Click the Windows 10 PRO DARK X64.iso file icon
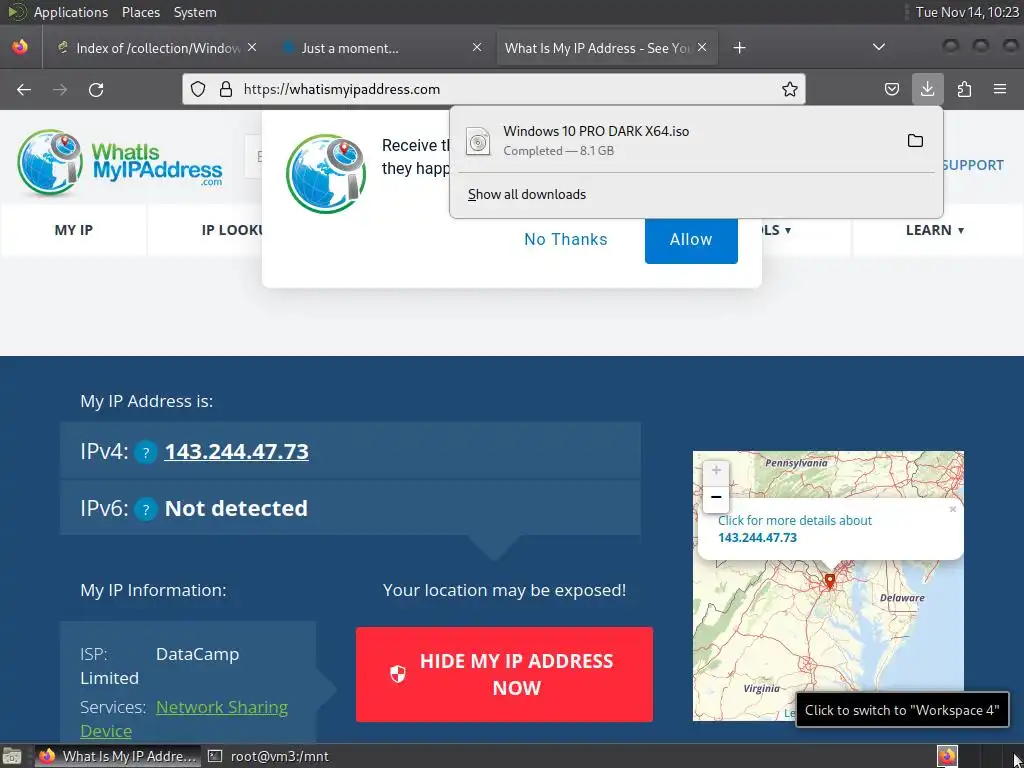This screenshot has width=1024, height=768. 478,141
